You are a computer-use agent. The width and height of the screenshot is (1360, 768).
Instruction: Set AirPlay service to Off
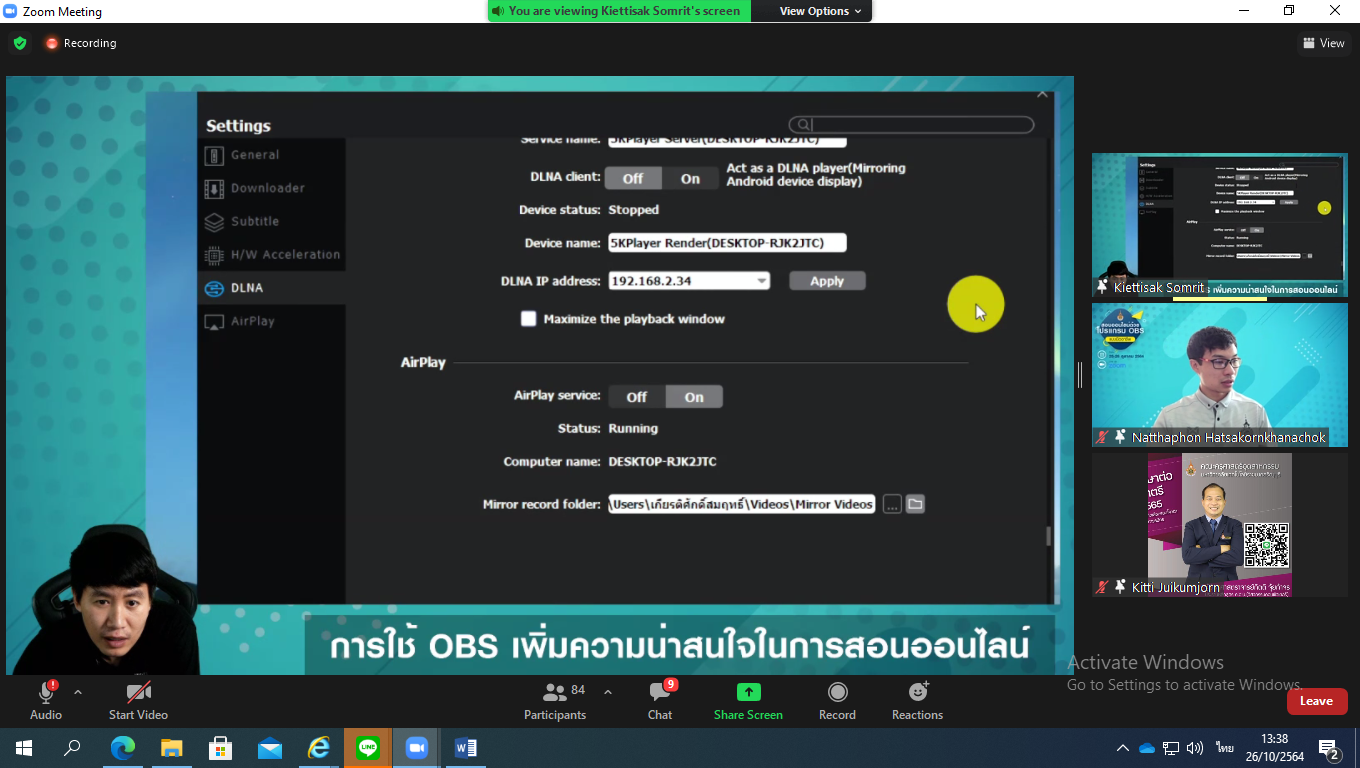click(637, 397)
